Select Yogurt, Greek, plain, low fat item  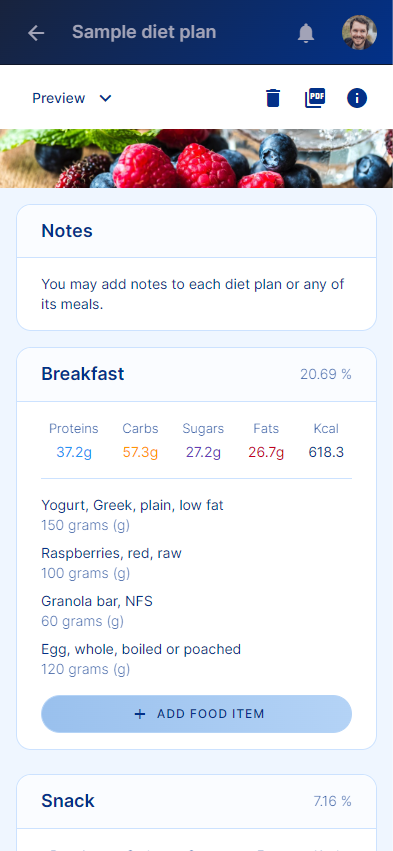(x=132, y=515)
